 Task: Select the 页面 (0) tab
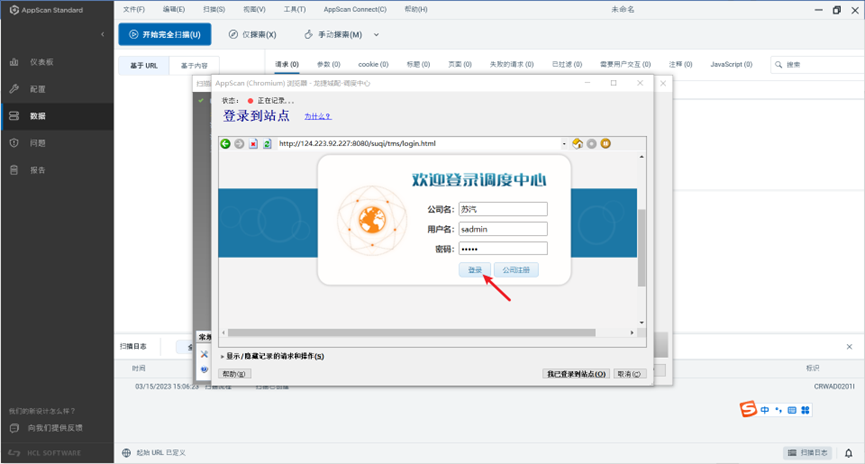coord(460,65)
